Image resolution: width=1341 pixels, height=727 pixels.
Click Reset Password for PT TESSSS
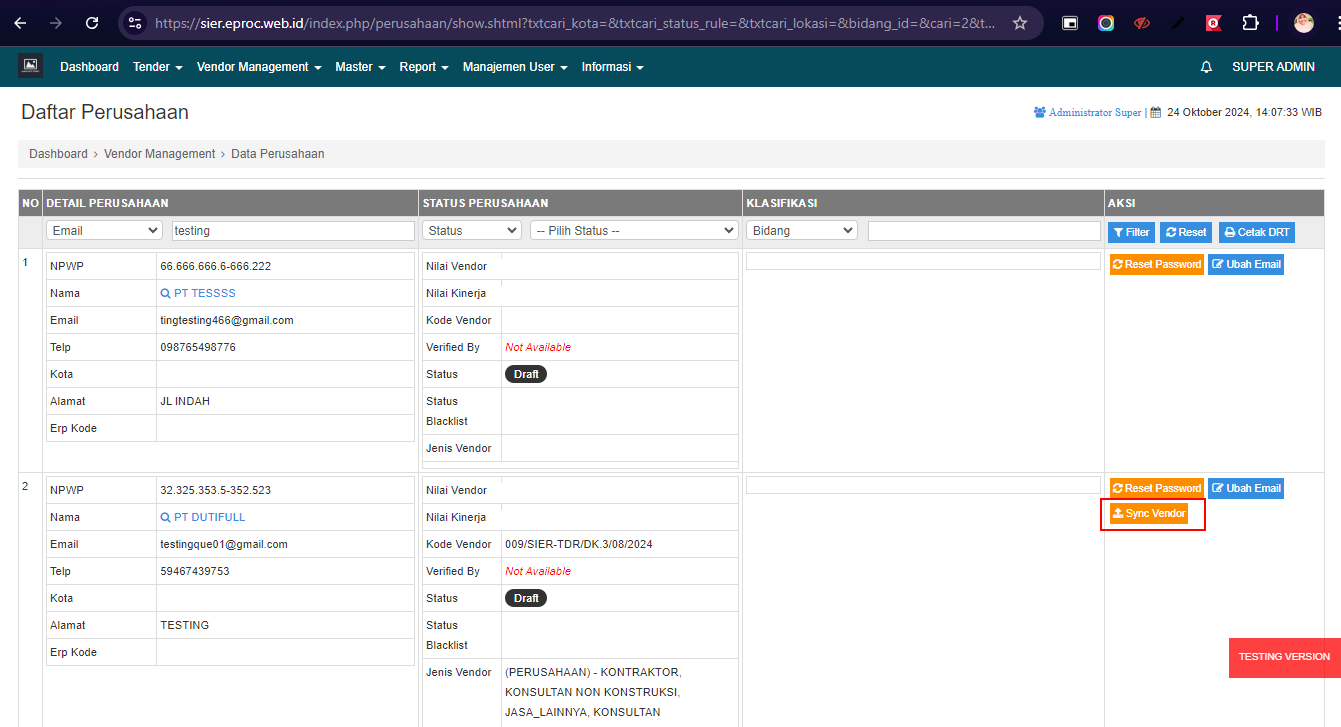(1156, 265)
